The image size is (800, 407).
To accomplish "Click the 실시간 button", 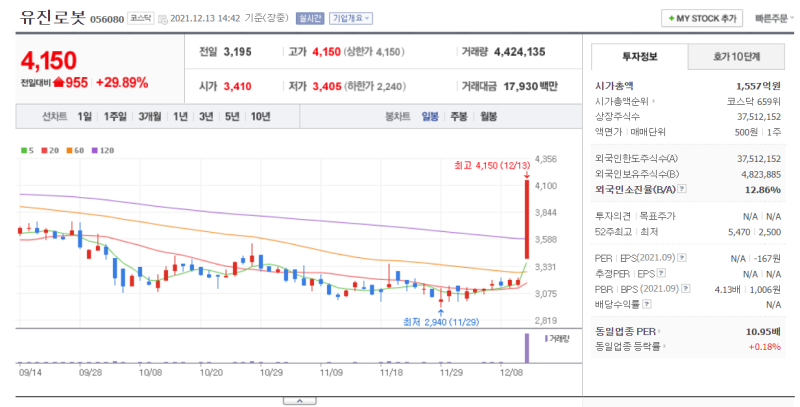I will pos(309,18).
